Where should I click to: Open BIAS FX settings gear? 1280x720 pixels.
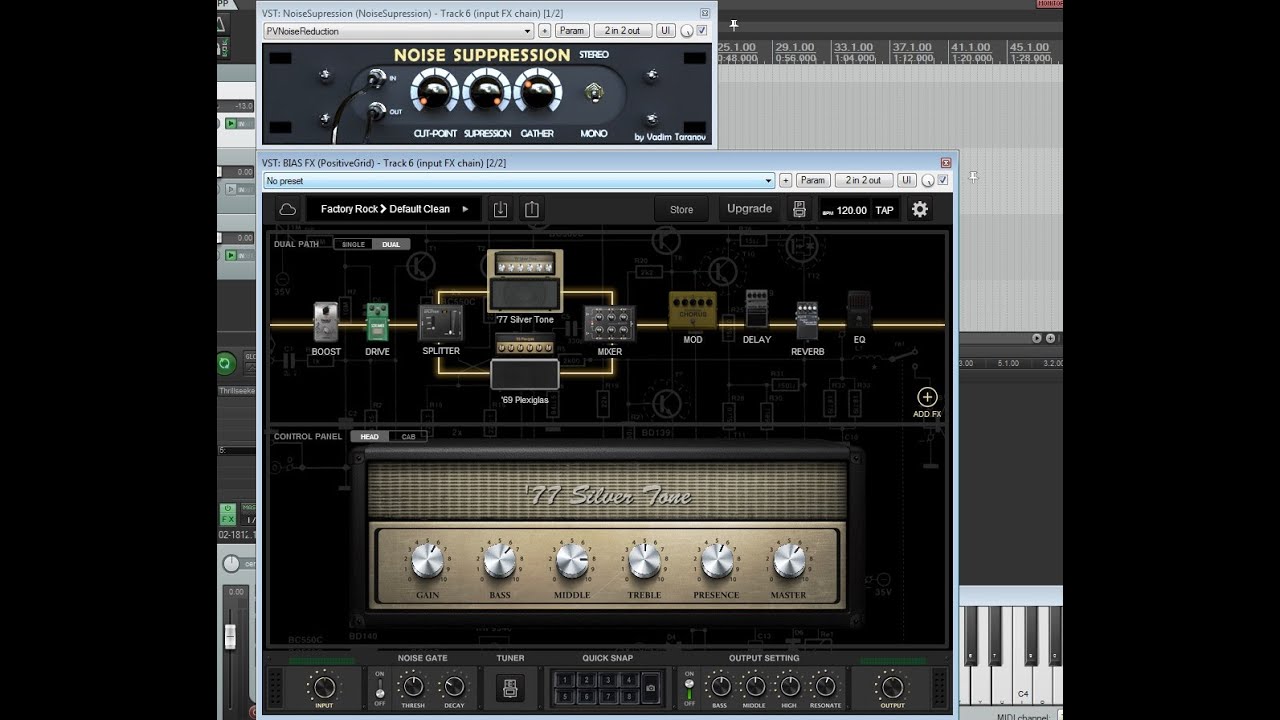920,209
